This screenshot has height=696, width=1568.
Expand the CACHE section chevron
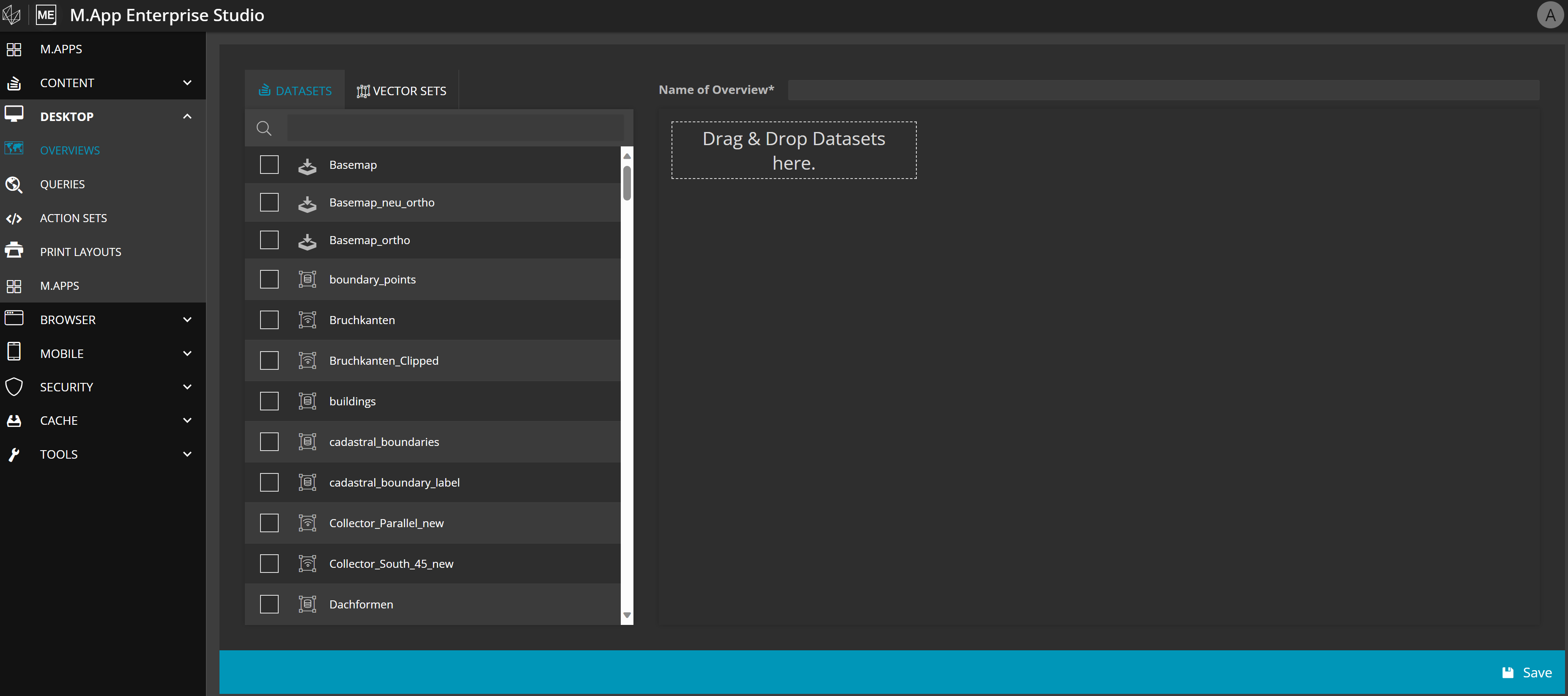coord(187,420)
